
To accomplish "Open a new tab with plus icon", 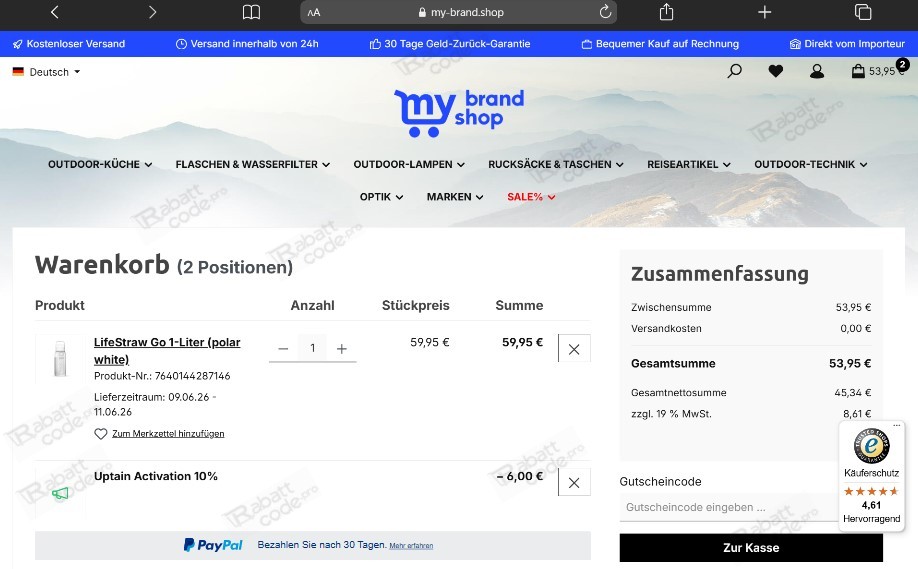I will coord(765,12).
